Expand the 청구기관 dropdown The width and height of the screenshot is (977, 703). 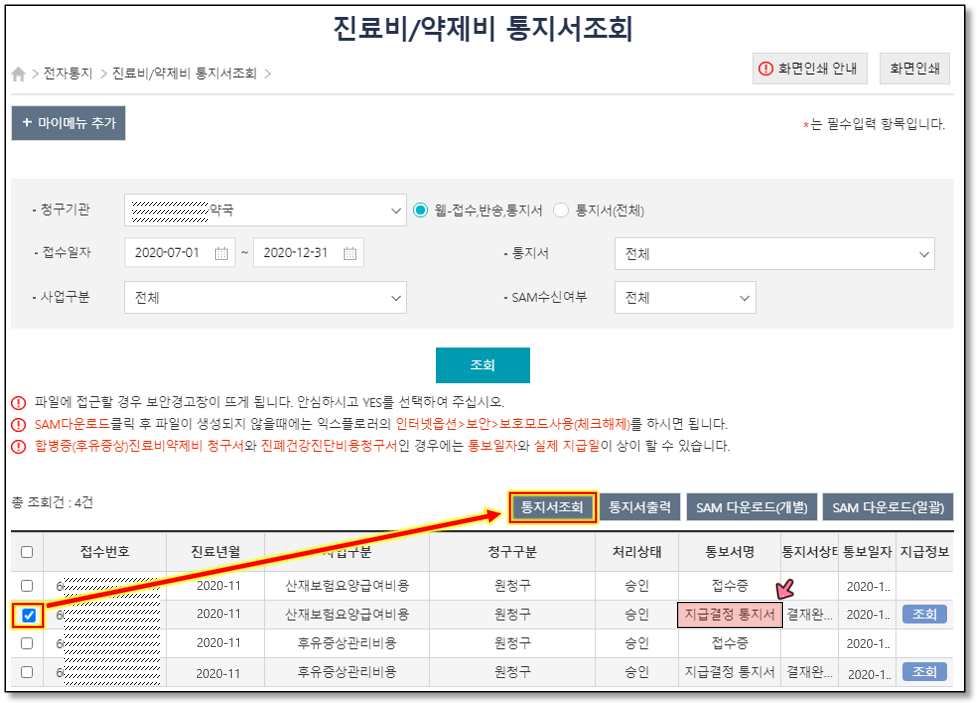(265, 211)
